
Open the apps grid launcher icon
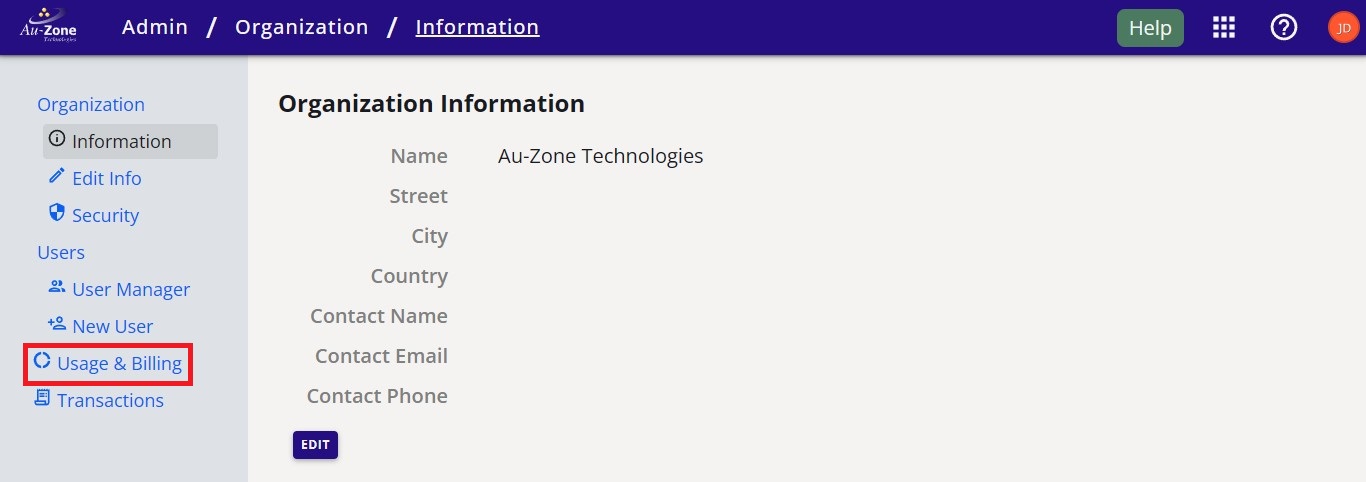point(1224,28)
